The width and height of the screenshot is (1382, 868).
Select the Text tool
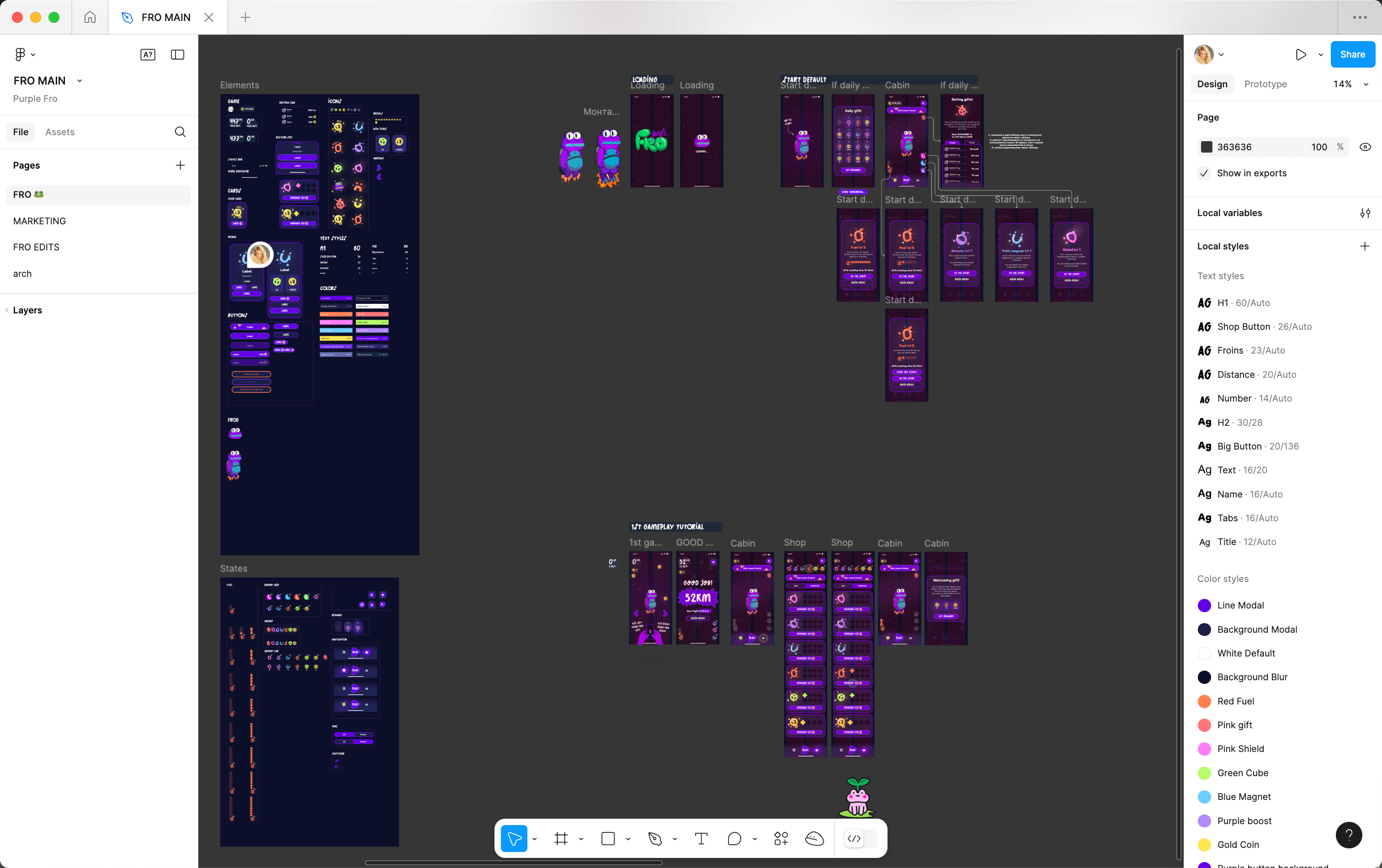tap(701, 839)
